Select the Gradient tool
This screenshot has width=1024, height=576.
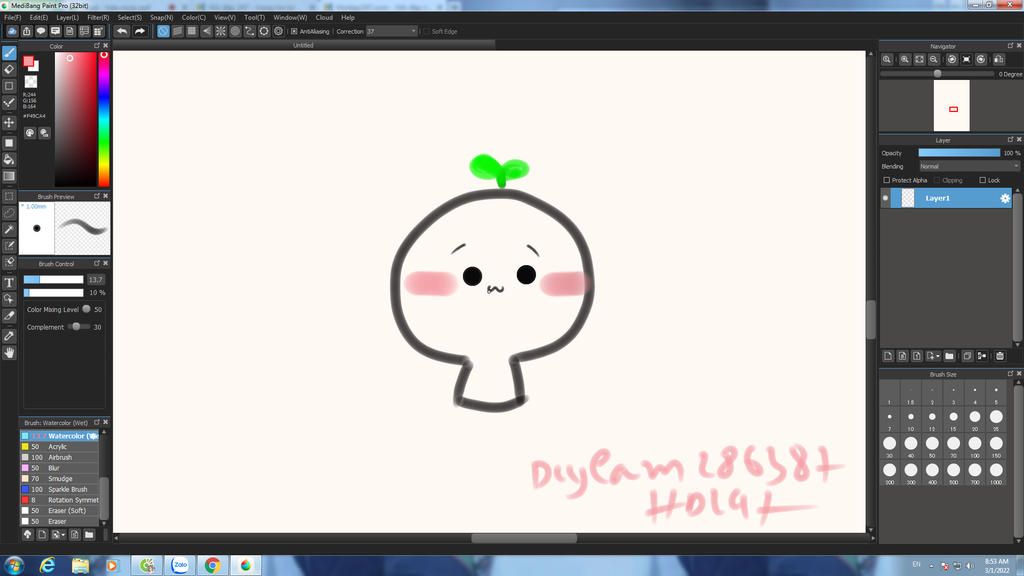point(9,176)
